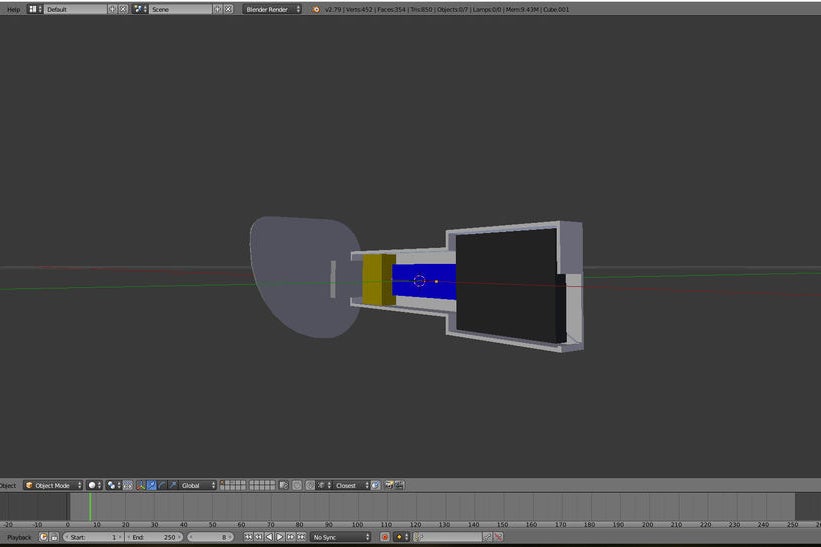Edit the Default screen layout name field
This screenshot has width=821, height=547.
click(75, 9)
